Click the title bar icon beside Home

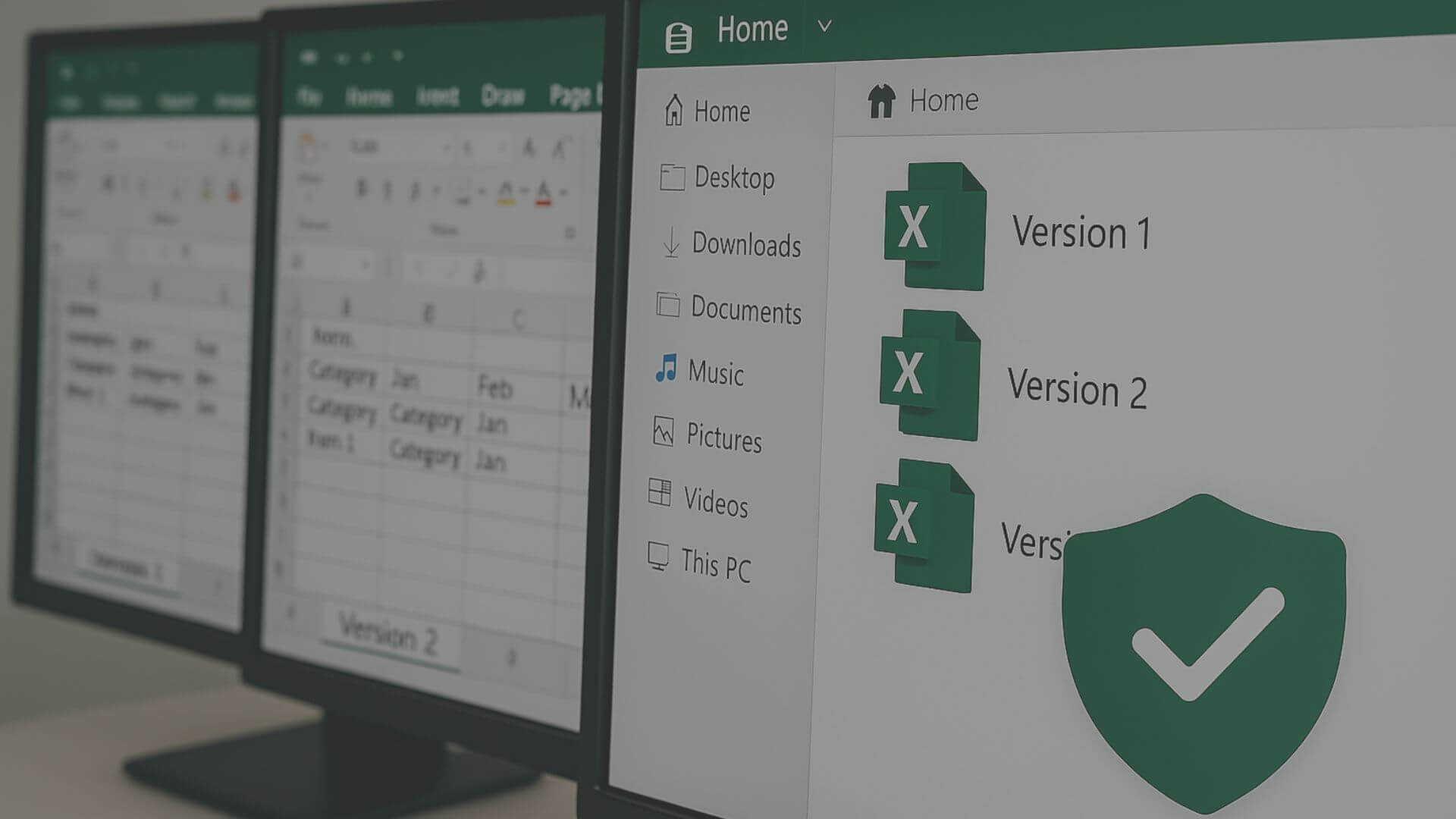coord(679,37)
